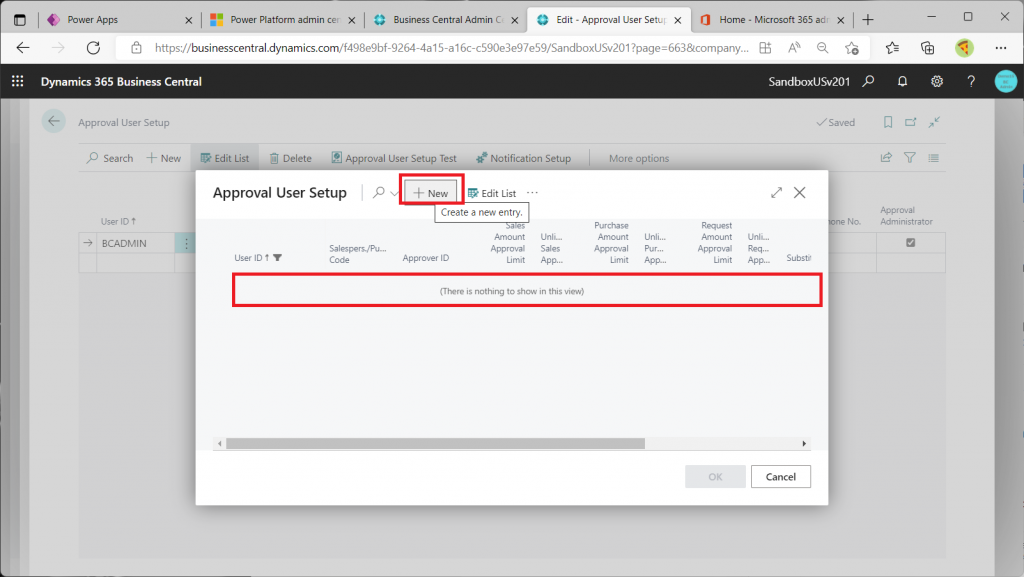The height and width of the screenshot is (577, 1024).
Task: Click the browser refresh button
Action: pos(93,48)
